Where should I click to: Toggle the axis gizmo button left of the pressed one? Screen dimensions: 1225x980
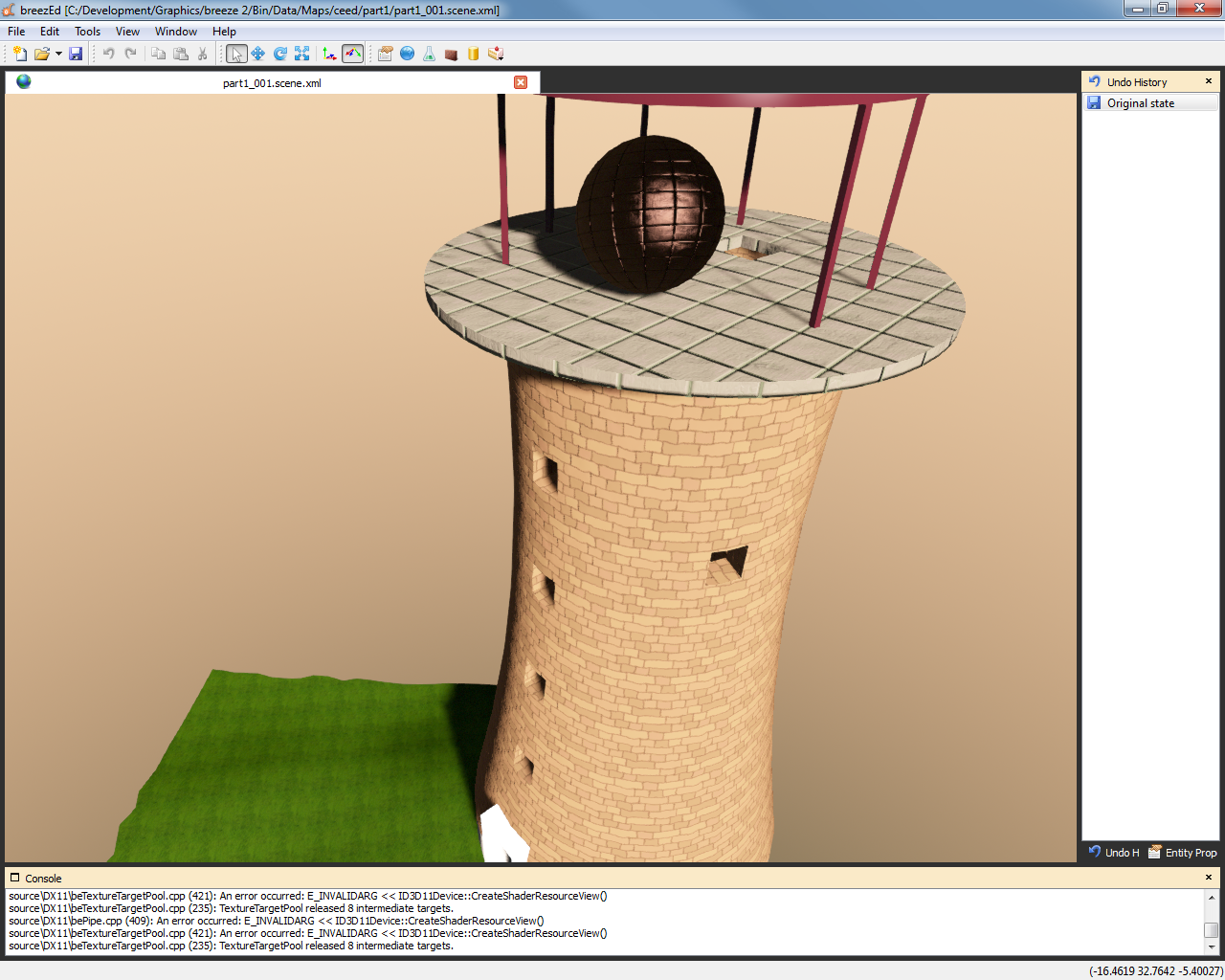click(329, 54)
